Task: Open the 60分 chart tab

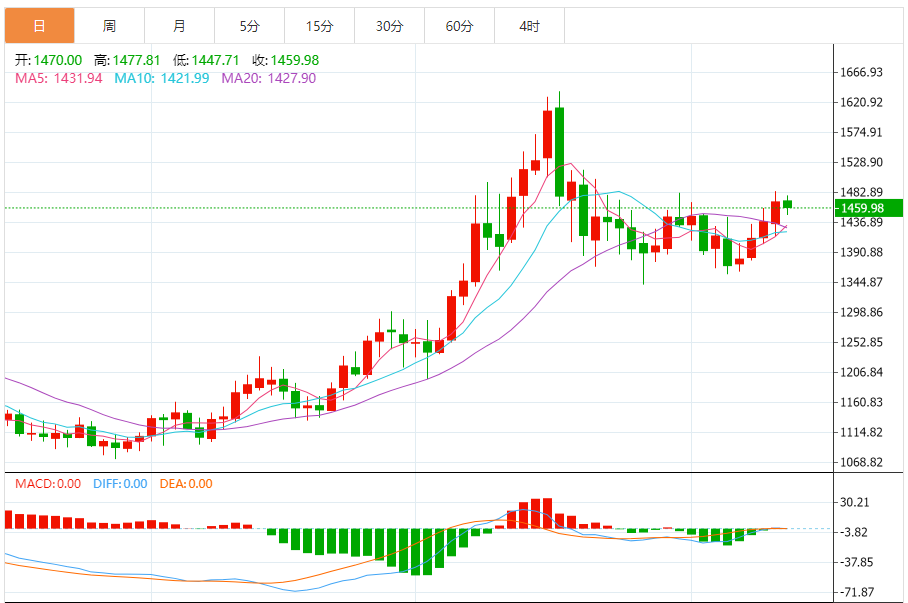Action: (x=459, y=26)
